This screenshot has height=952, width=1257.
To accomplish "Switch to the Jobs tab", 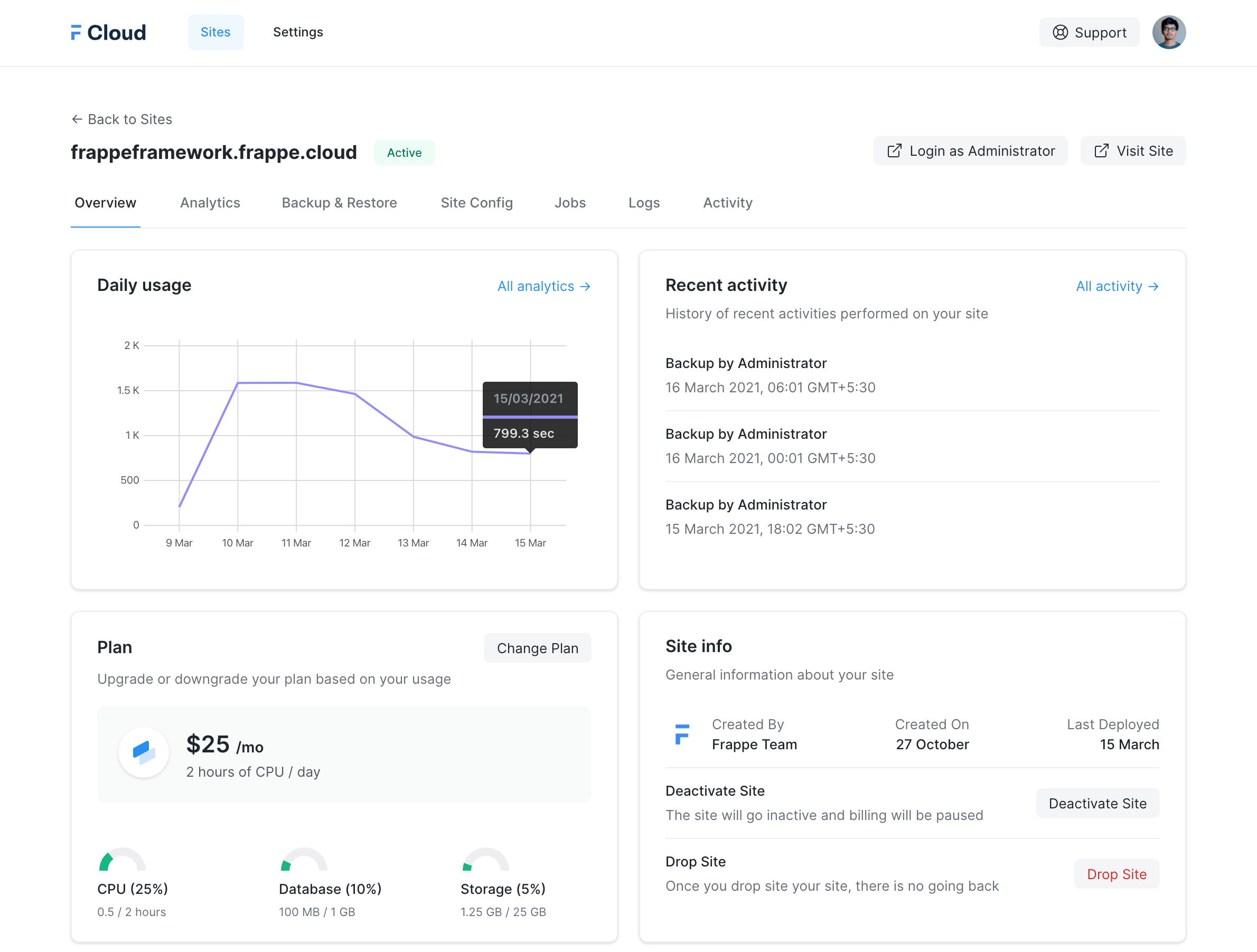I will click(570, 203).
